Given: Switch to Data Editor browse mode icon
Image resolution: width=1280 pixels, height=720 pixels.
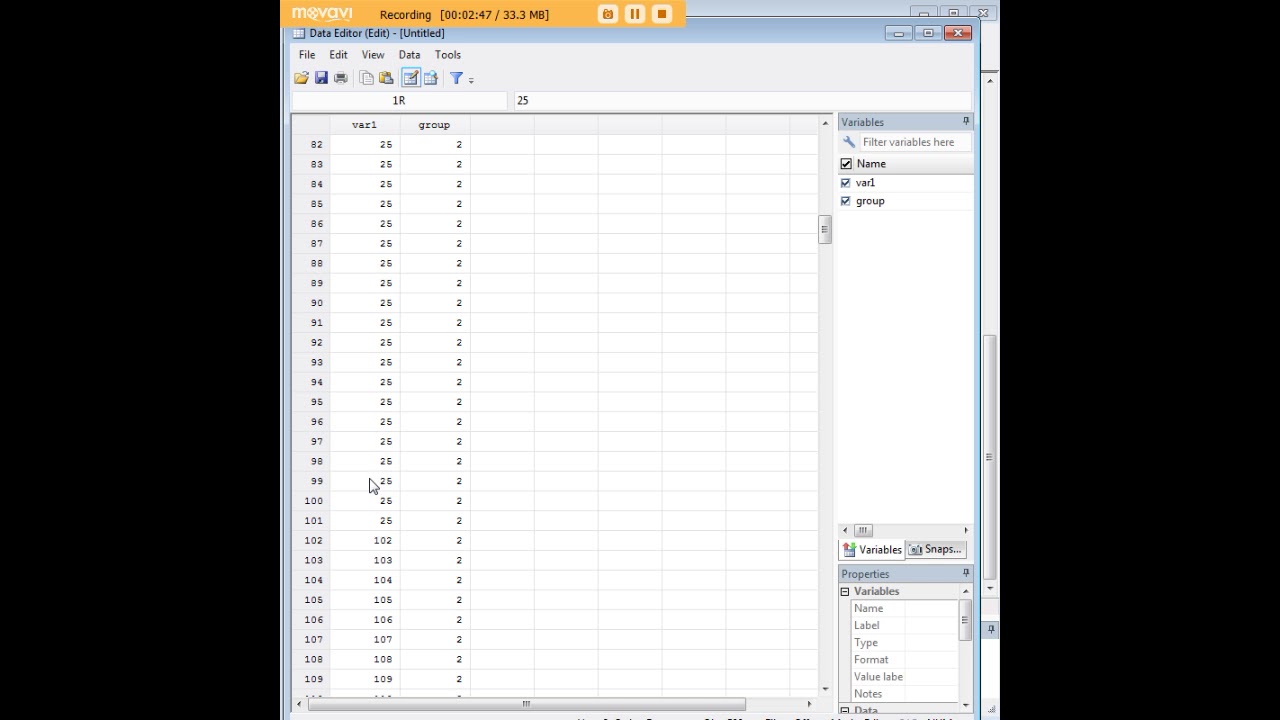Looking at the screenshot, I should click(431, 78).
